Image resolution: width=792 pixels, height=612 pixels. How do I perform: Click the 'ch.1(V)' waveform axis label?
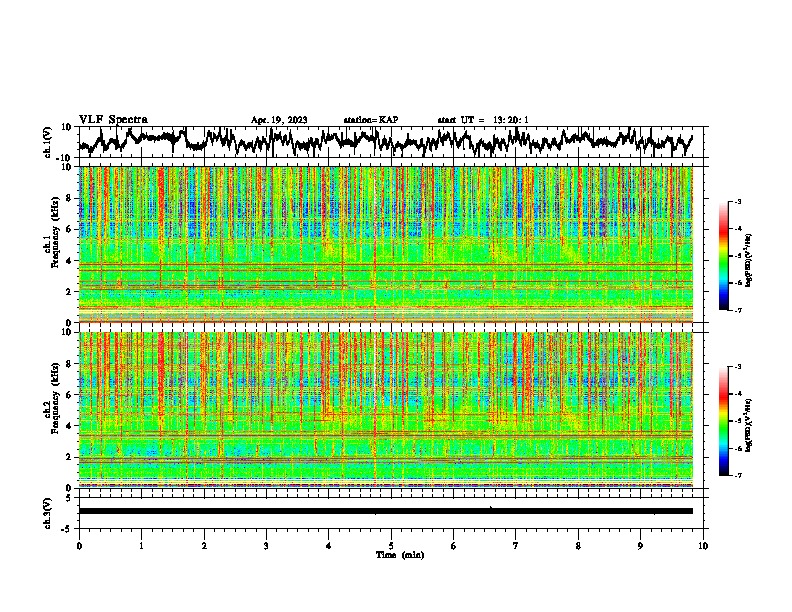48,142
